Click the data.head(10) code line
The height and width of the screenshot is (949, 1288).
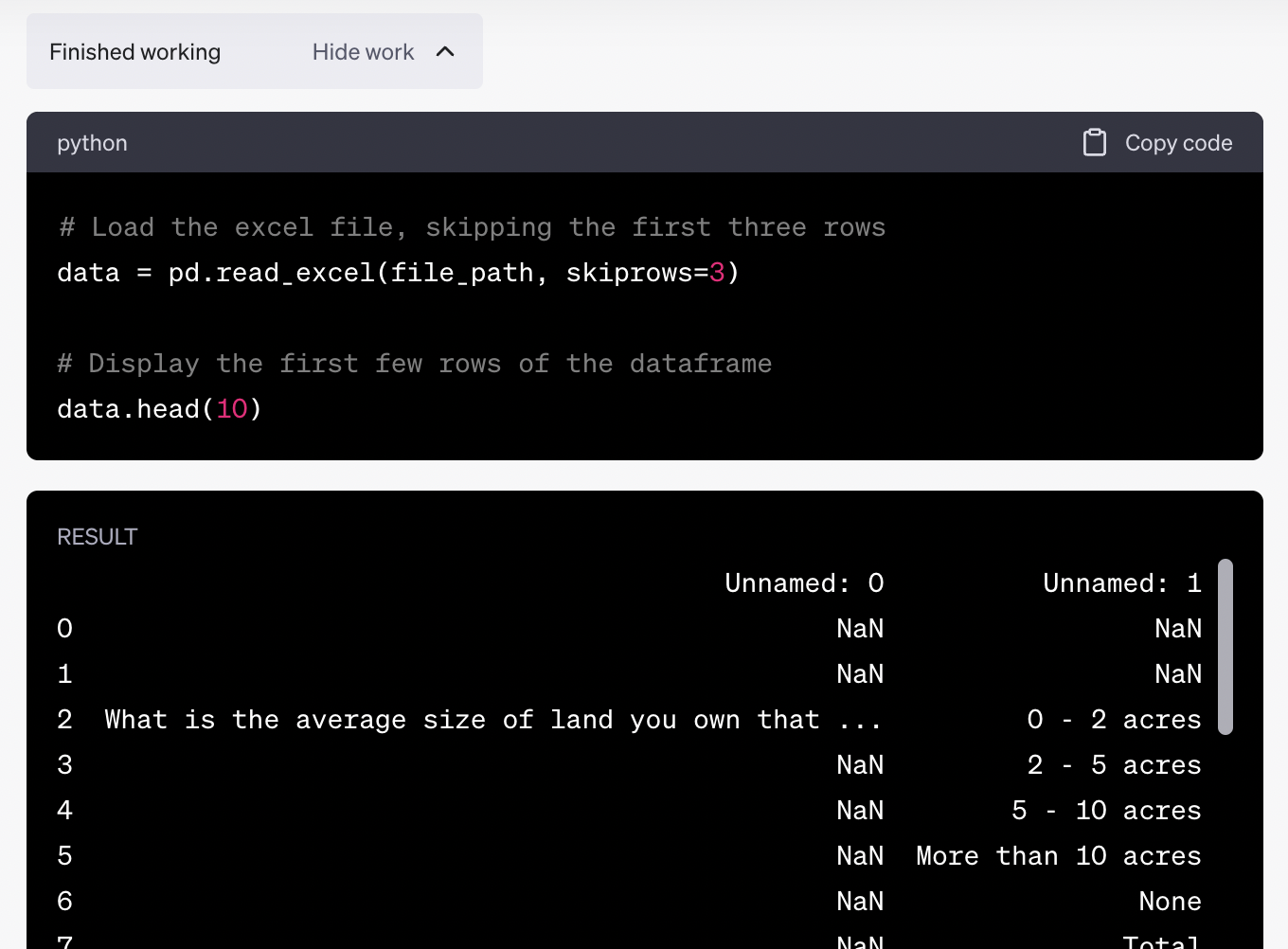coord(159,409)
